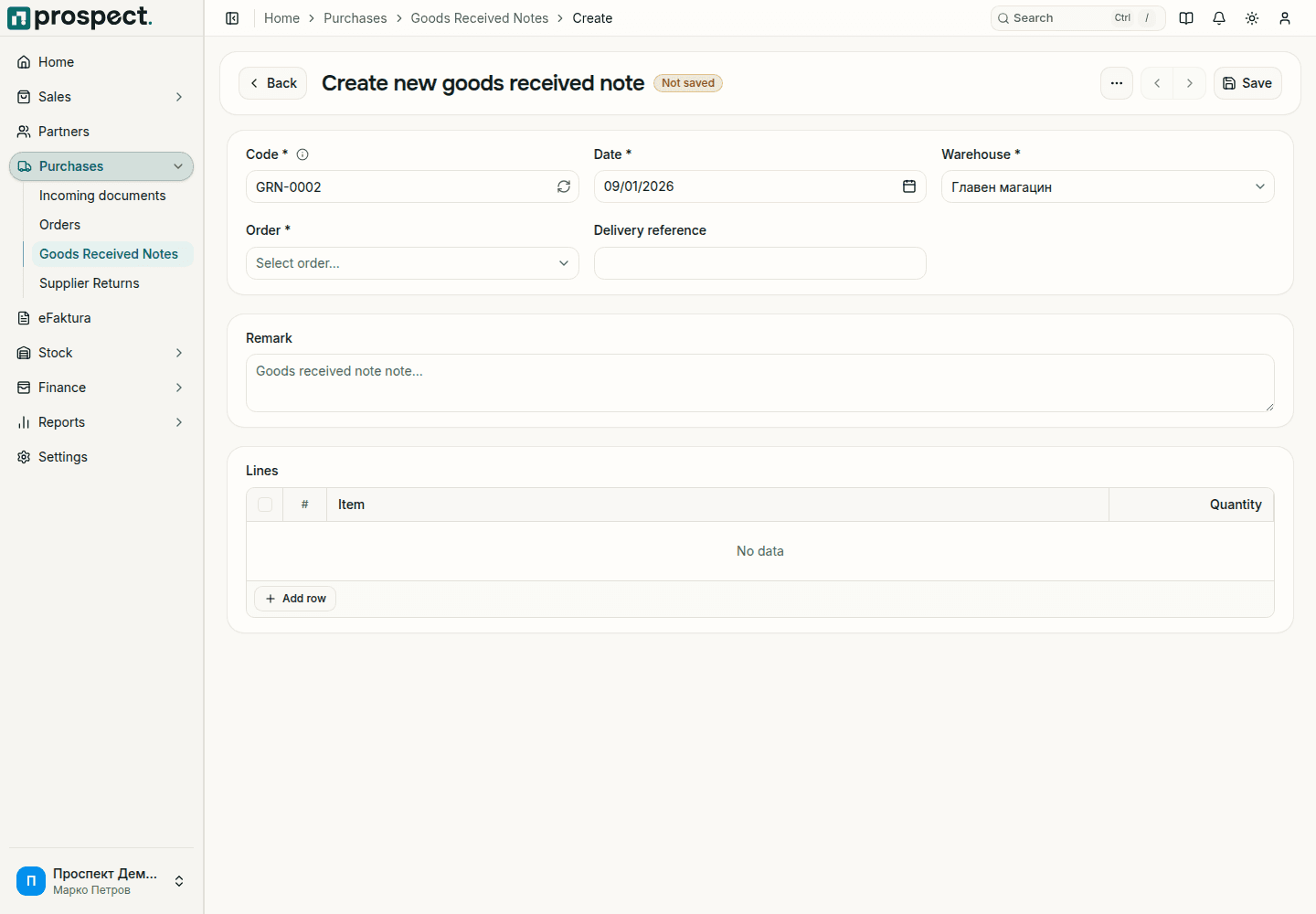1316x914 pixels.
Task: Open the user profile icon
Action: 1285,18
